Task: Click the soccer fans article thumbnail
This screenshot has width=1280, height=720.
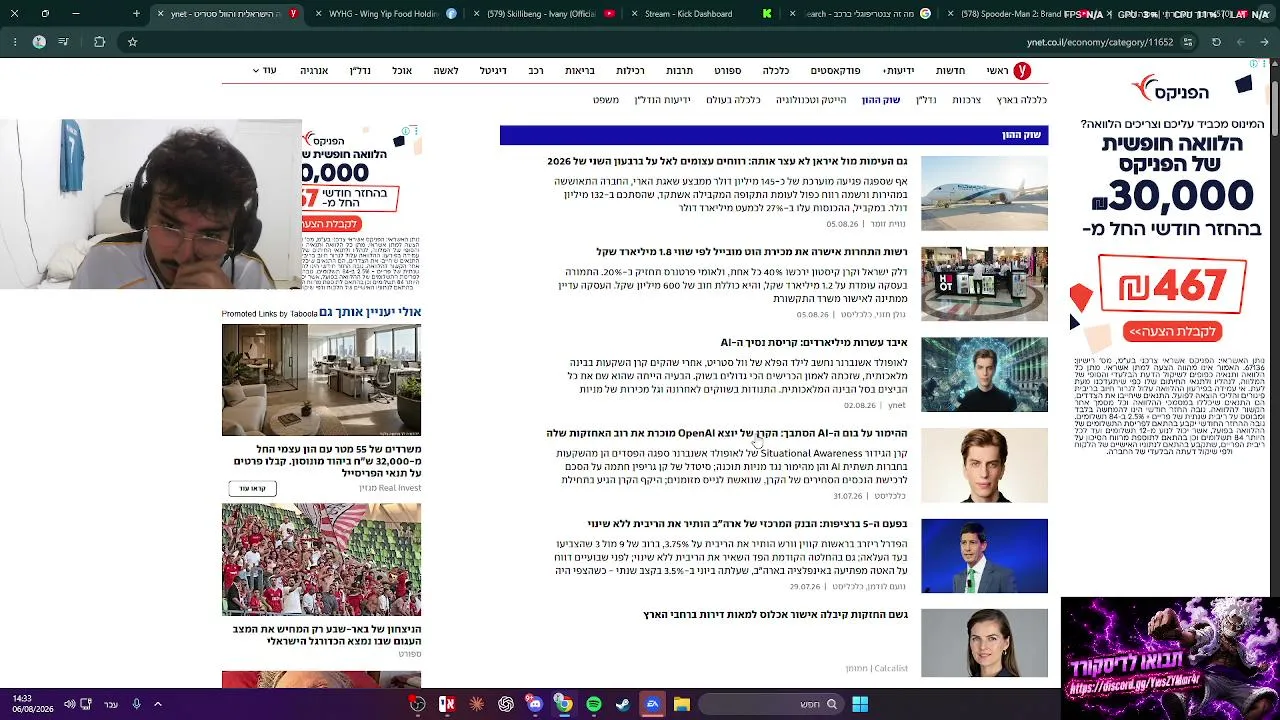Action: 321,560
